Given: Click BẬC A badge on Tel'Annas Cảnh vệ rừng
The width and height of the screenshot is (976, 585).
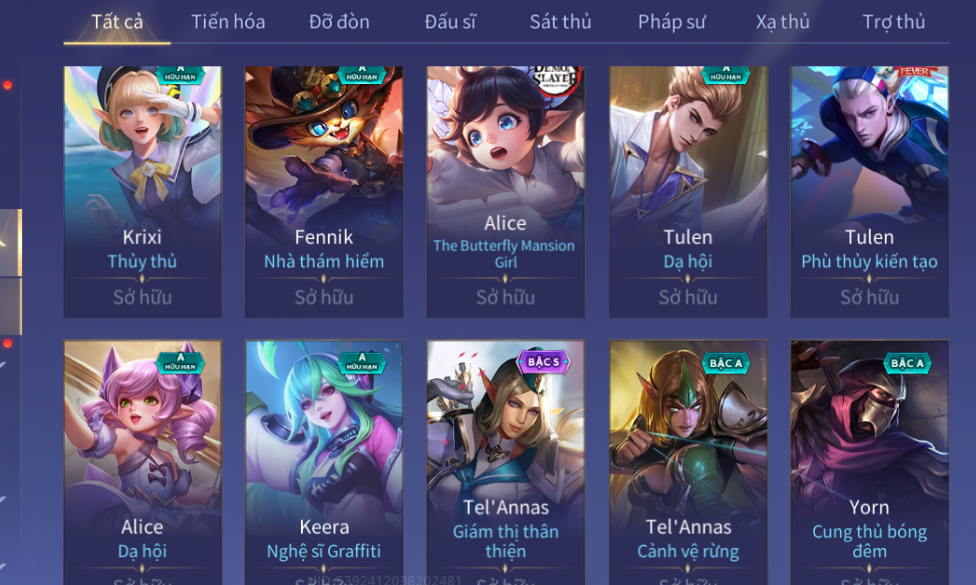Looking at the screenshot, I should coord(725,363).
